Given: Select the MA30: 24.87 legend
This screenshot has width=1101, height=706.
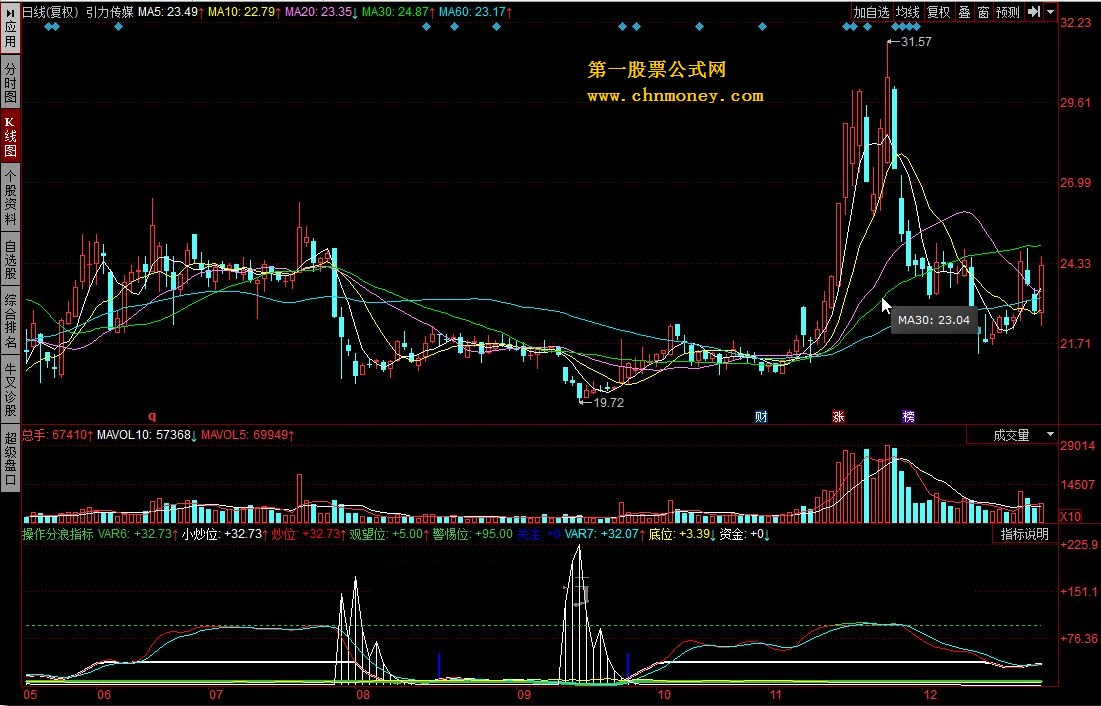Looking at the screenshot, I should 399,12.
